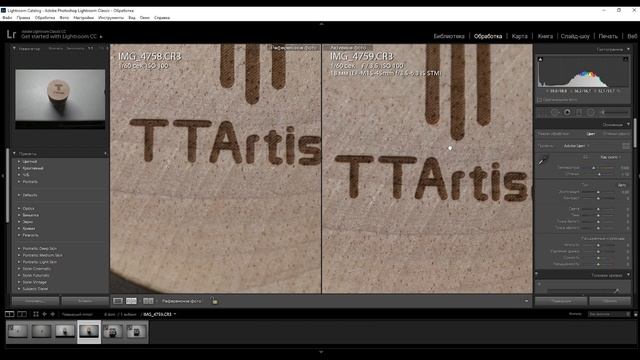Open Grid view from filmstrip bar
Screen dimensions: 640x360
(36, 314)
